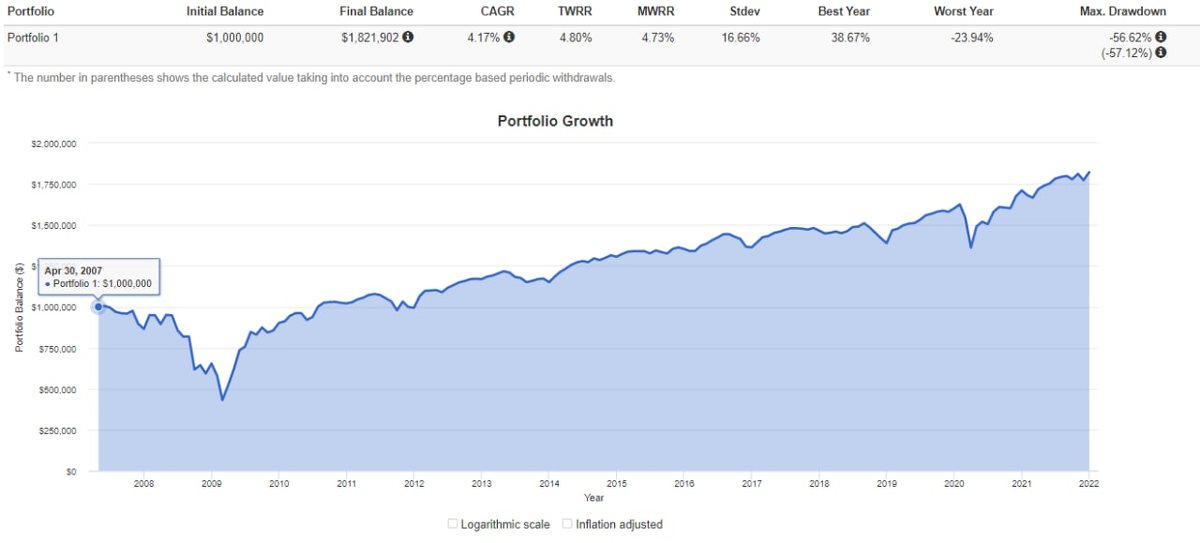Click info icon beside Final Balance $1,821,902
This screenshot has height=543, width=1200.
(x=408, y=38)
